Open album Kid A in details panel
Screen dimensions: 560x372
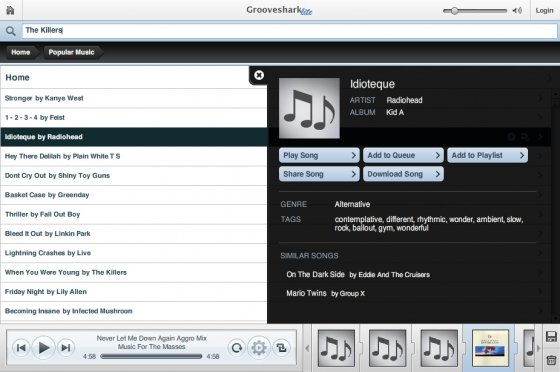pos(395,112)
